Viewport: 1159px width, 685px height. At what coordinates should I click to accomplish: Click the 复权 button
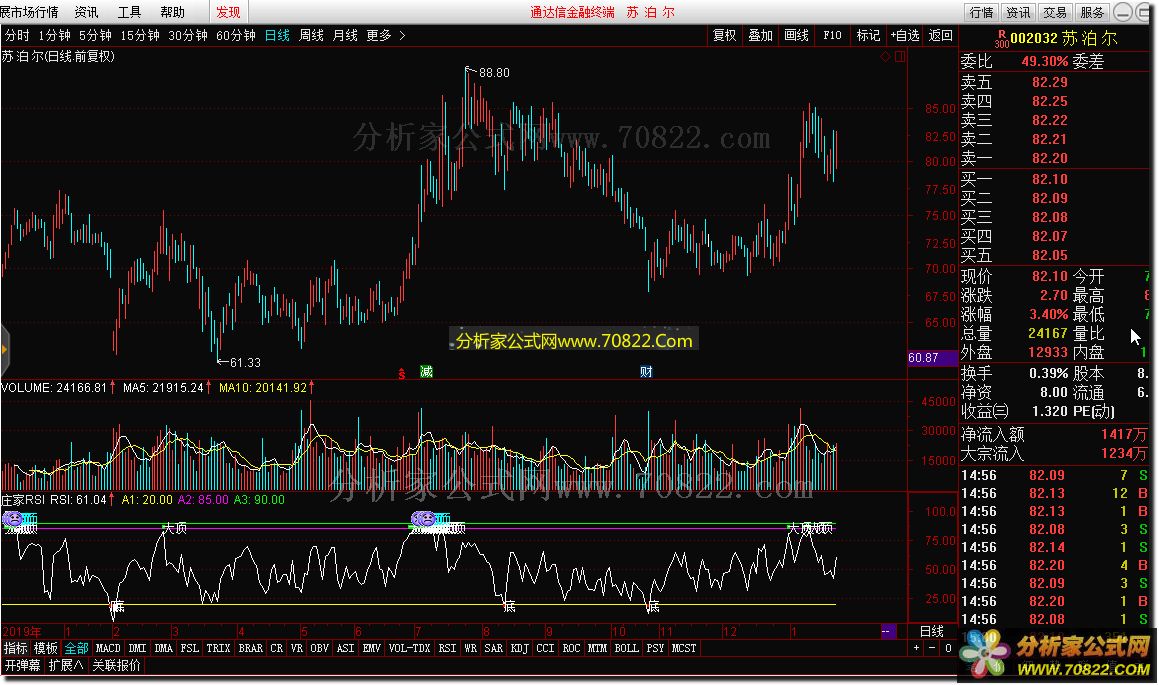click(724, 35)
